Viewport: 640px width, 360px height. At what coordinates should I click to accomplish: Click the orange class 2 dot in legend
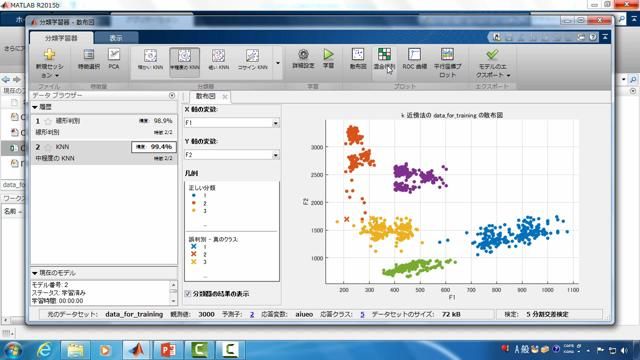(193, 203)
